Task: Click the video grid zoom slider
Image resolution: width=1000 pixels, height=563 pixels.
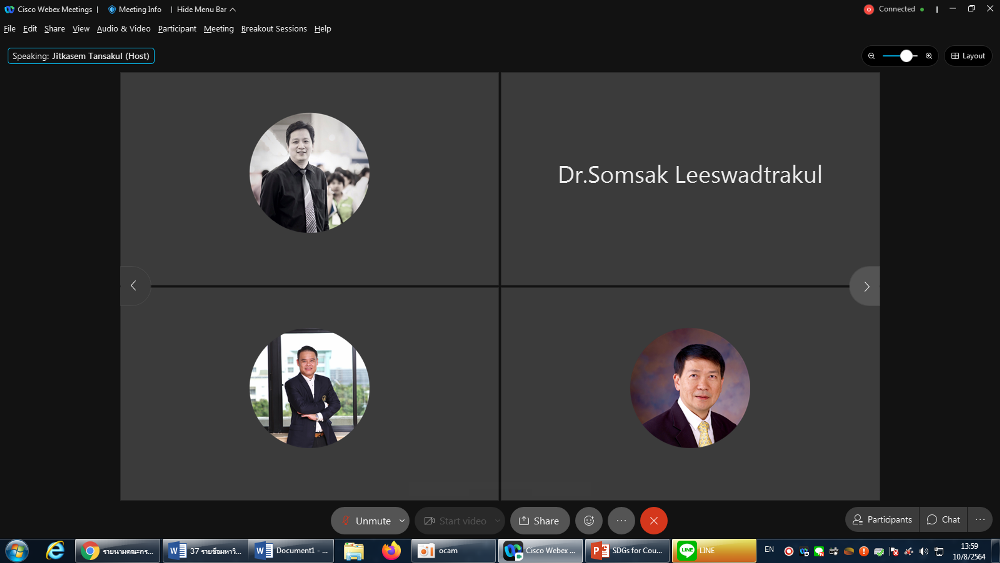Action: click(x=901, y=56)
